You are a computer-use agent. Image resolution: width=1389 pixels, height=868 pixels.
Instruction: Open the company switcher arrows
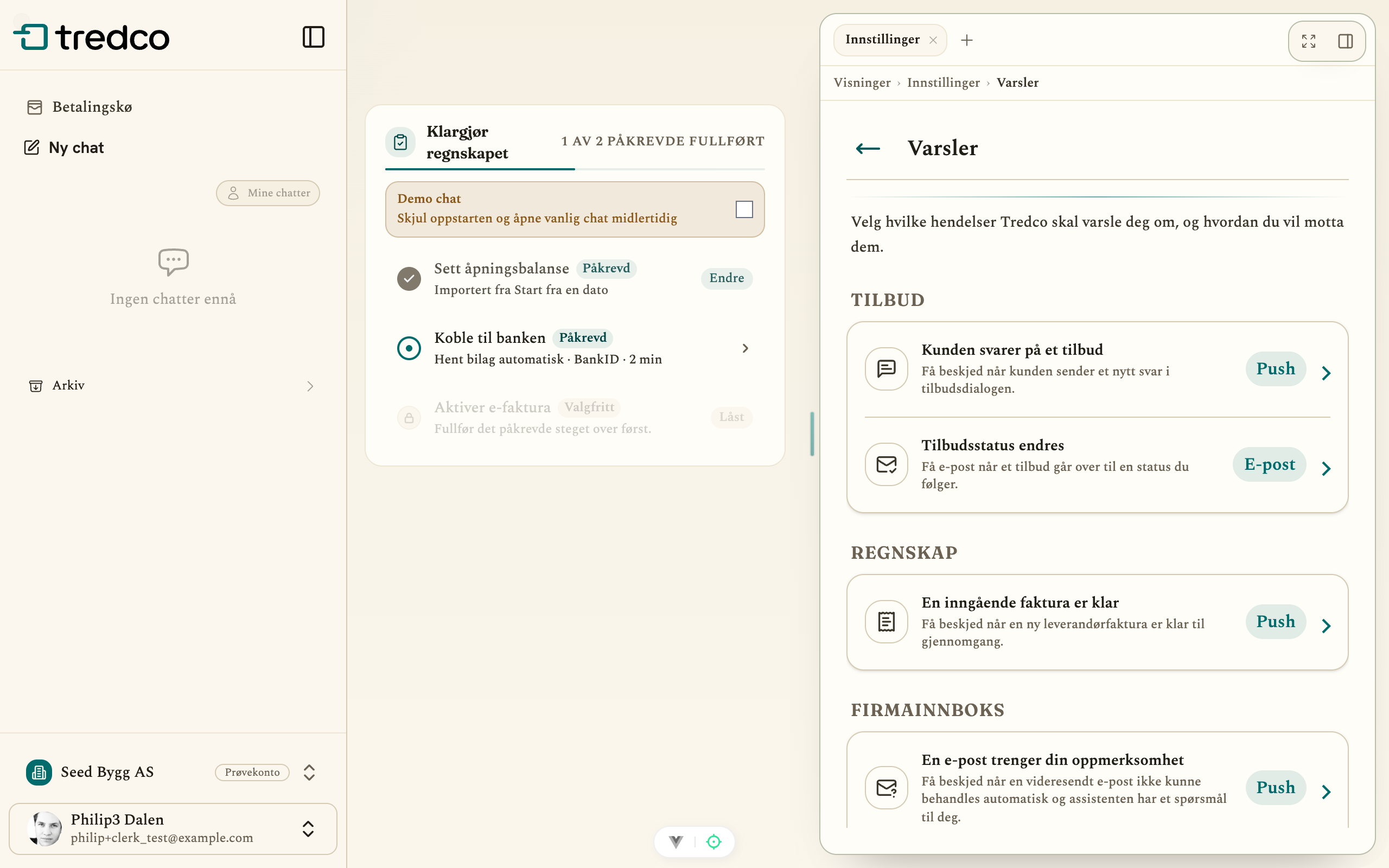(x=309, y=772)
